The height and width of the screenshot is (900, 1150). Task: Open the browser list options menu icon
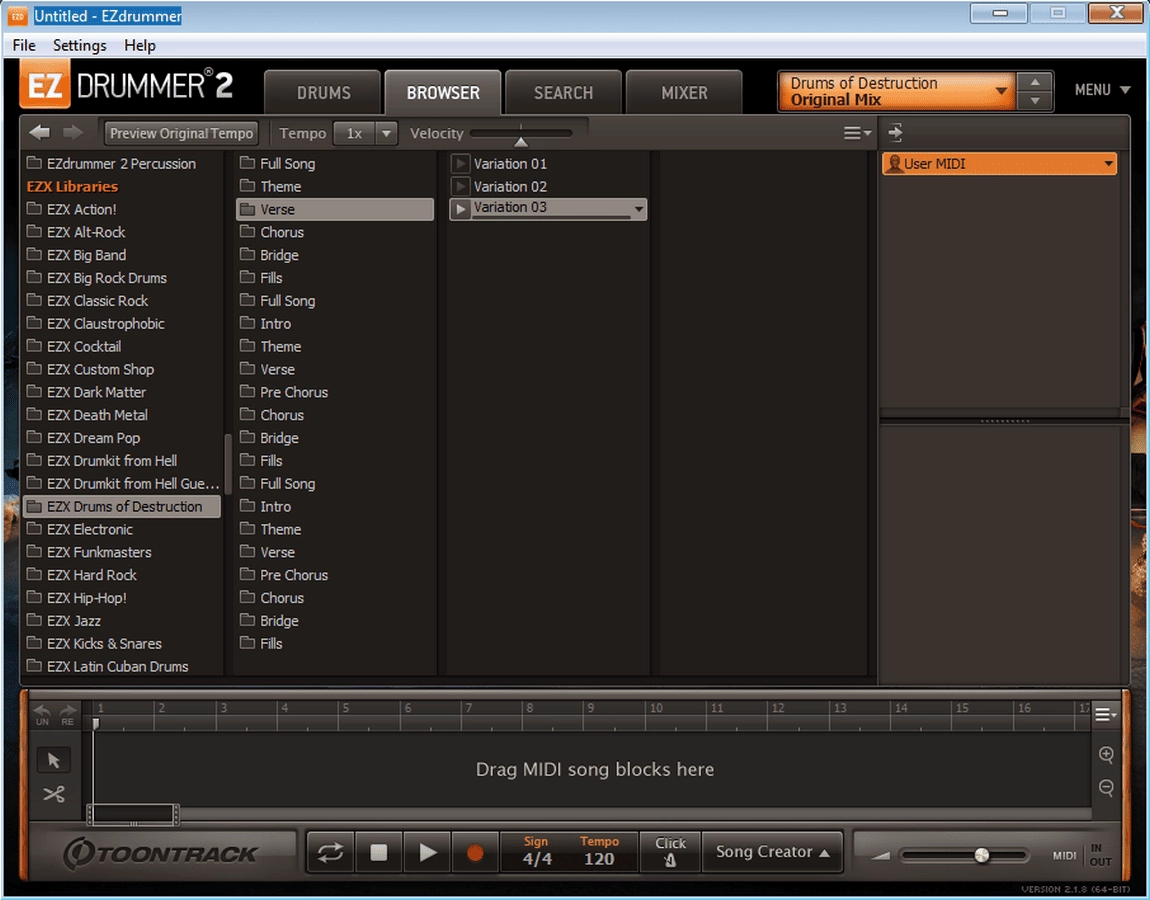coord(856,133)
